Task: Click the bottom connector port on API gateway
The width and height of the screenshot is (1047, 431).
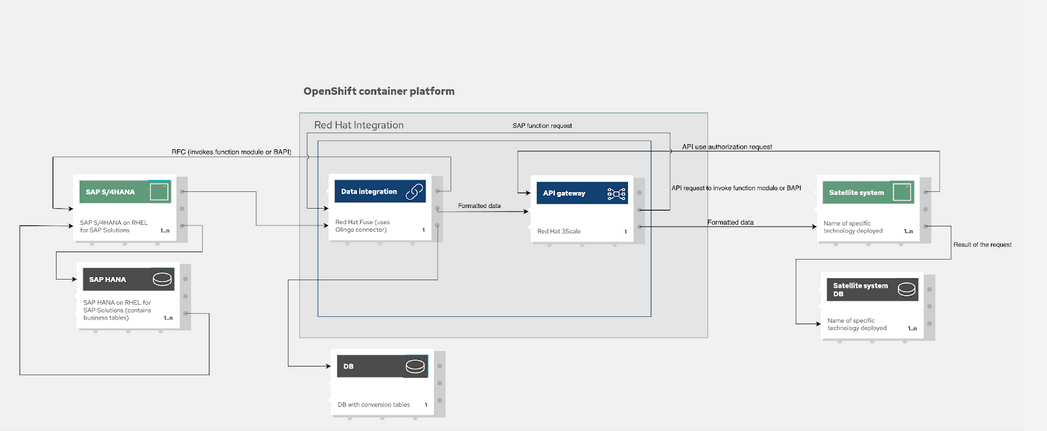Action: pyautogui.click(x=640, y=228)
